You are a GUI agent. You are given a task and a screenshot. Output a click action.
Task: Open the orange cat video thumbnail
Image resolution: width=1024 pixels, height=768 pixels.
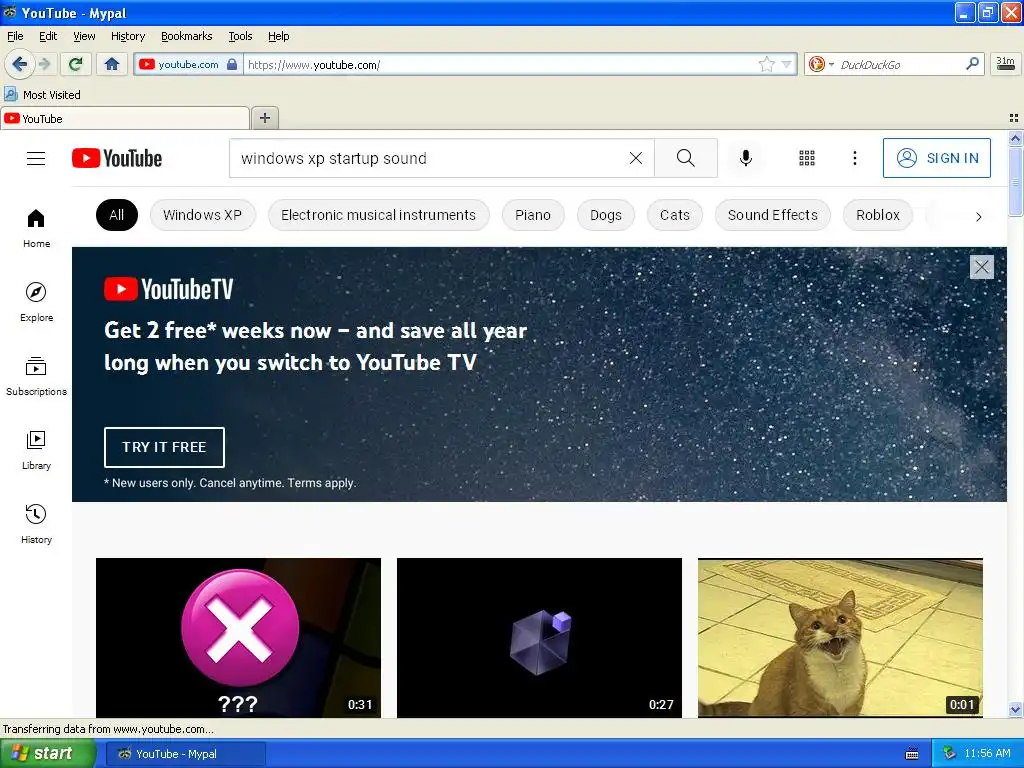[x=840, y=637]
